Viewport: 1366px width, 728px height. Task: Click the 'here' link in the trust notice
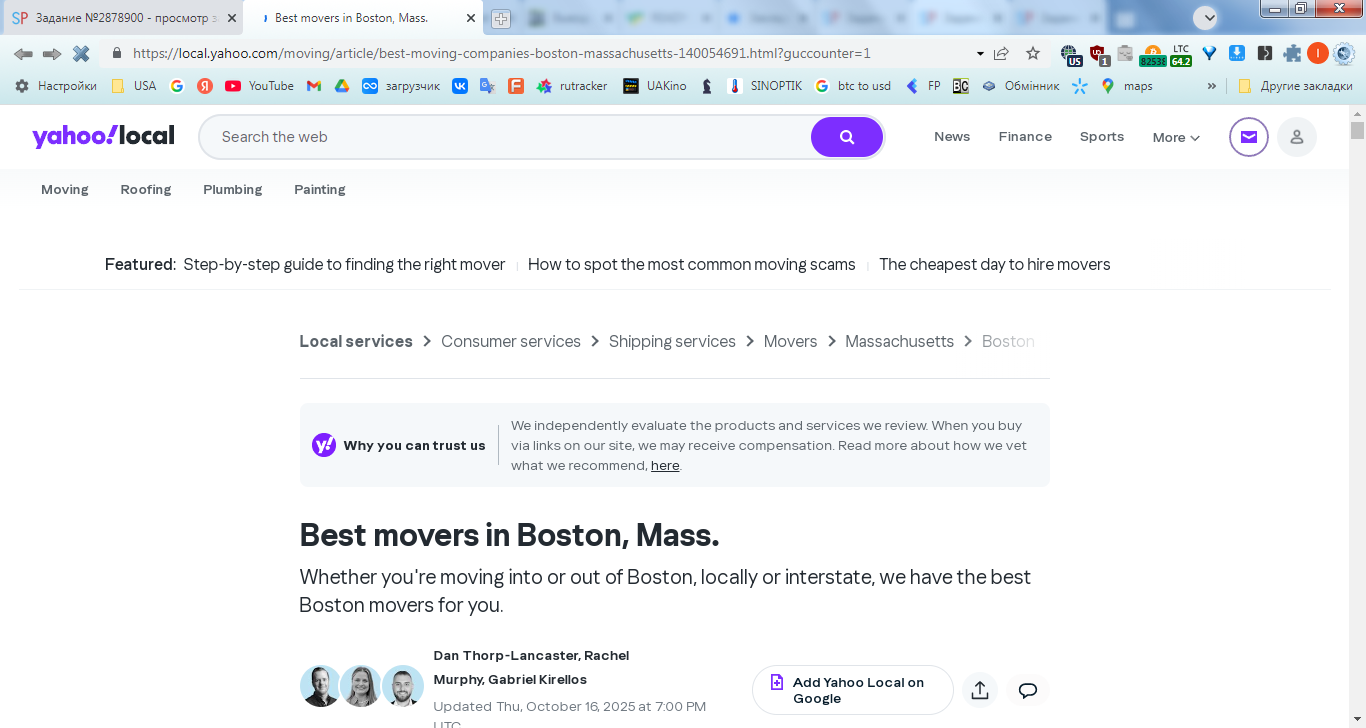pos(665,466)
